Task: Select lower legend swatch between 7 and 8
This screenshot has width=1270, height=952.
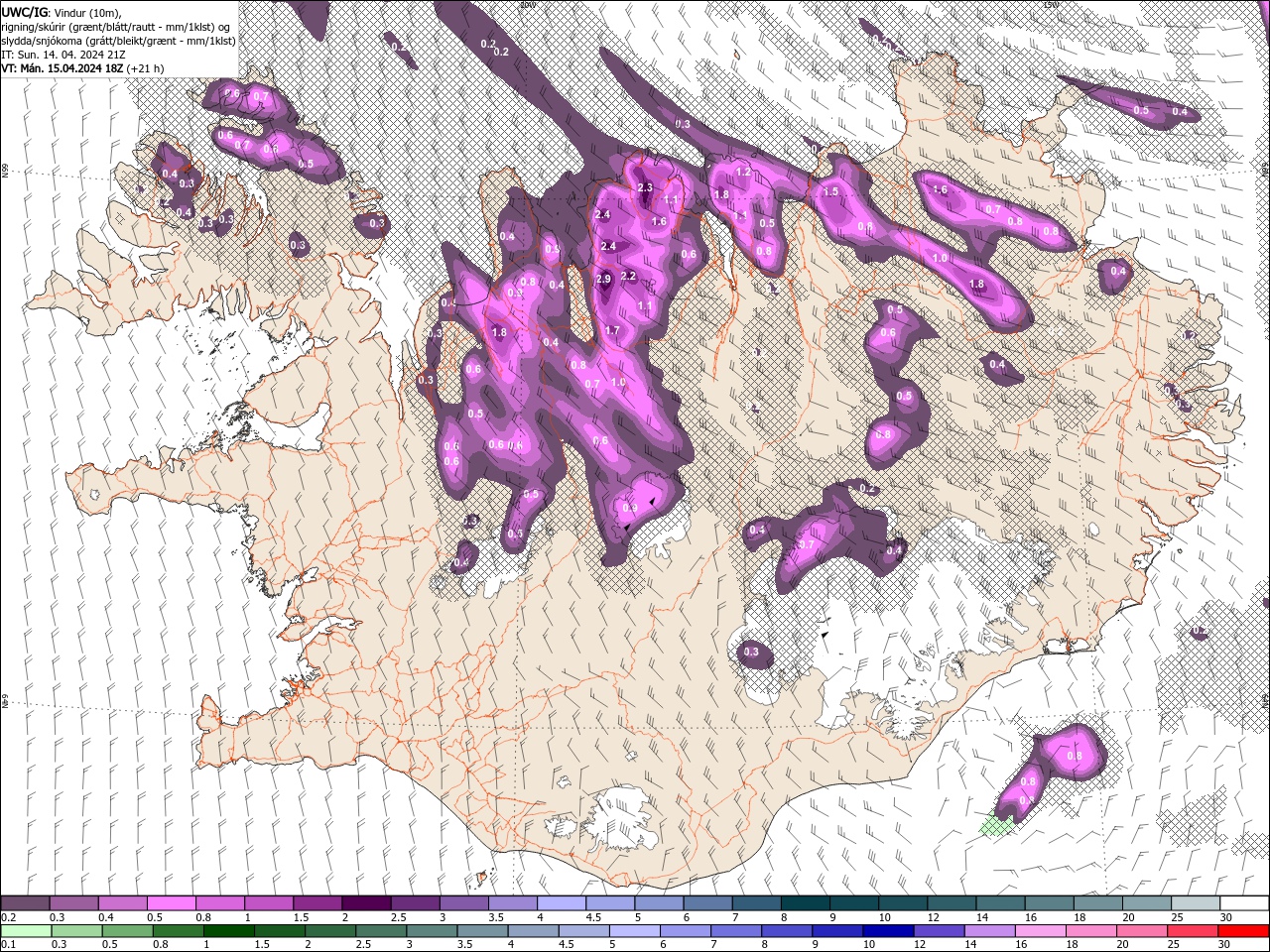Action: (x=735, y=931)
